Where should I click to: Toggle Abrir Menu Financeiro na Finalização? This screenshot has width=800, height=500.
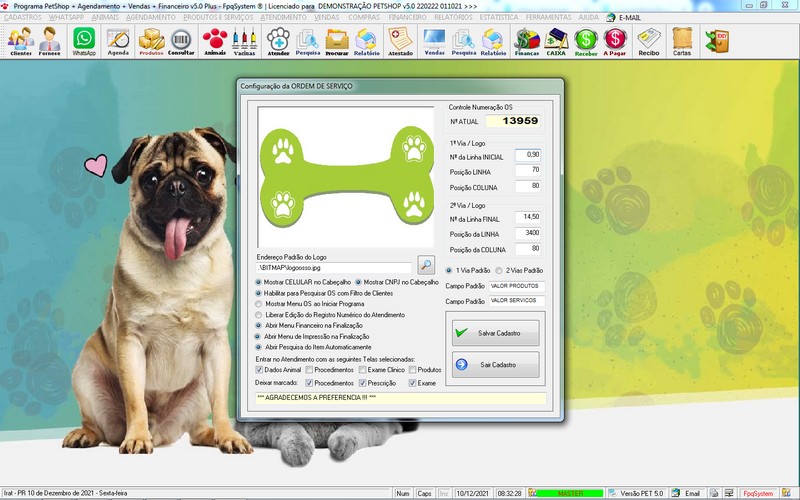click(309, 326)
